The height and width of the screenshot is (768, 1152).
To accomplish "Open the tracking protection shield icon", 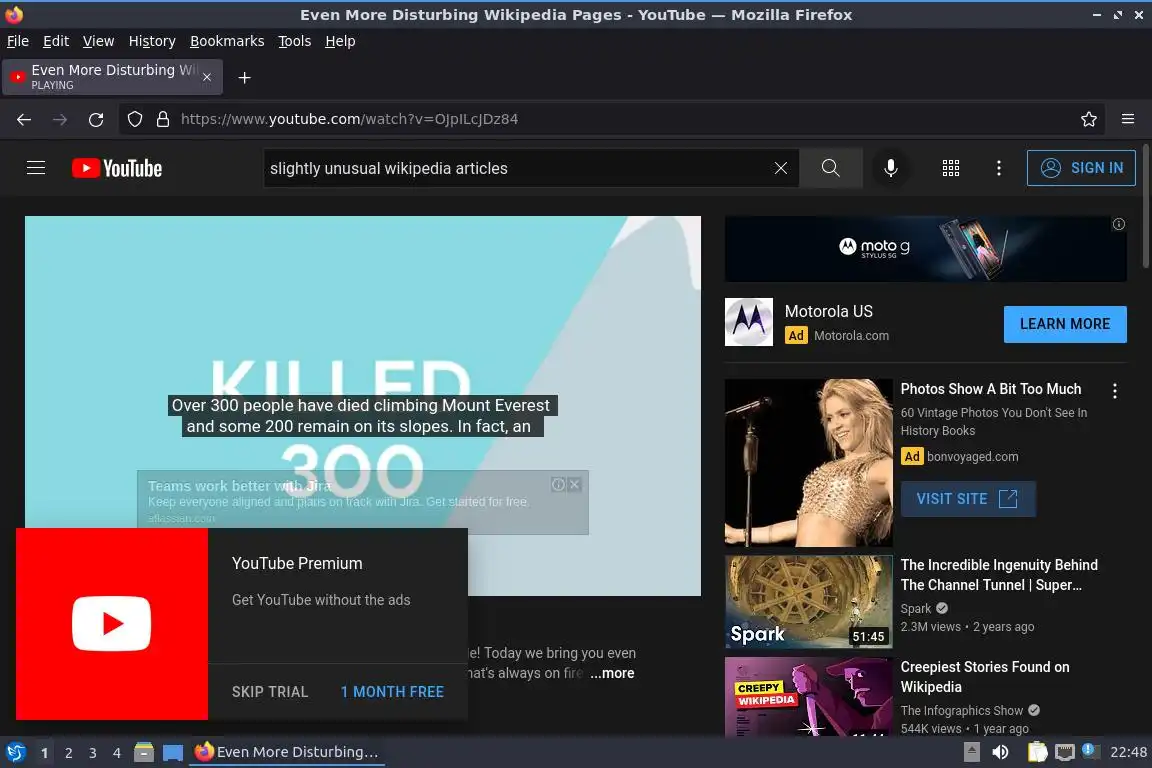I will pyautogui.click(x=134, y=119).
